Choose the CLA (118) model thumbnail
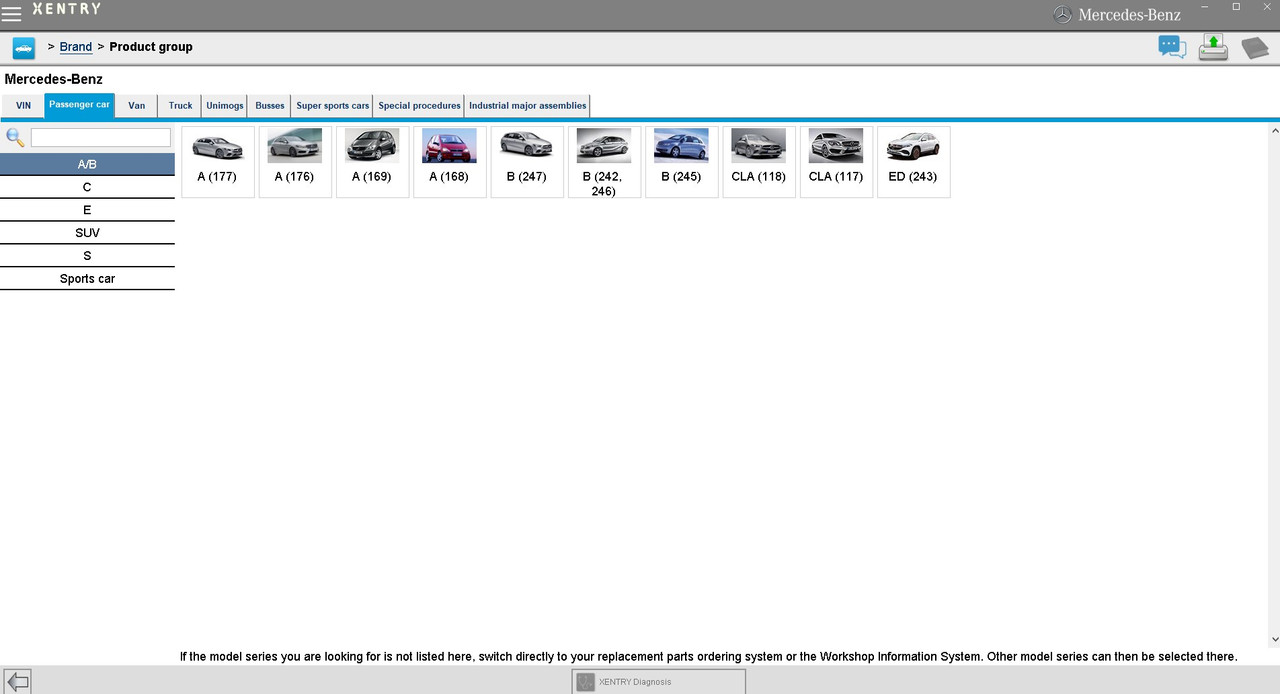The image size is (1280, 694). [x=759, y=162]
